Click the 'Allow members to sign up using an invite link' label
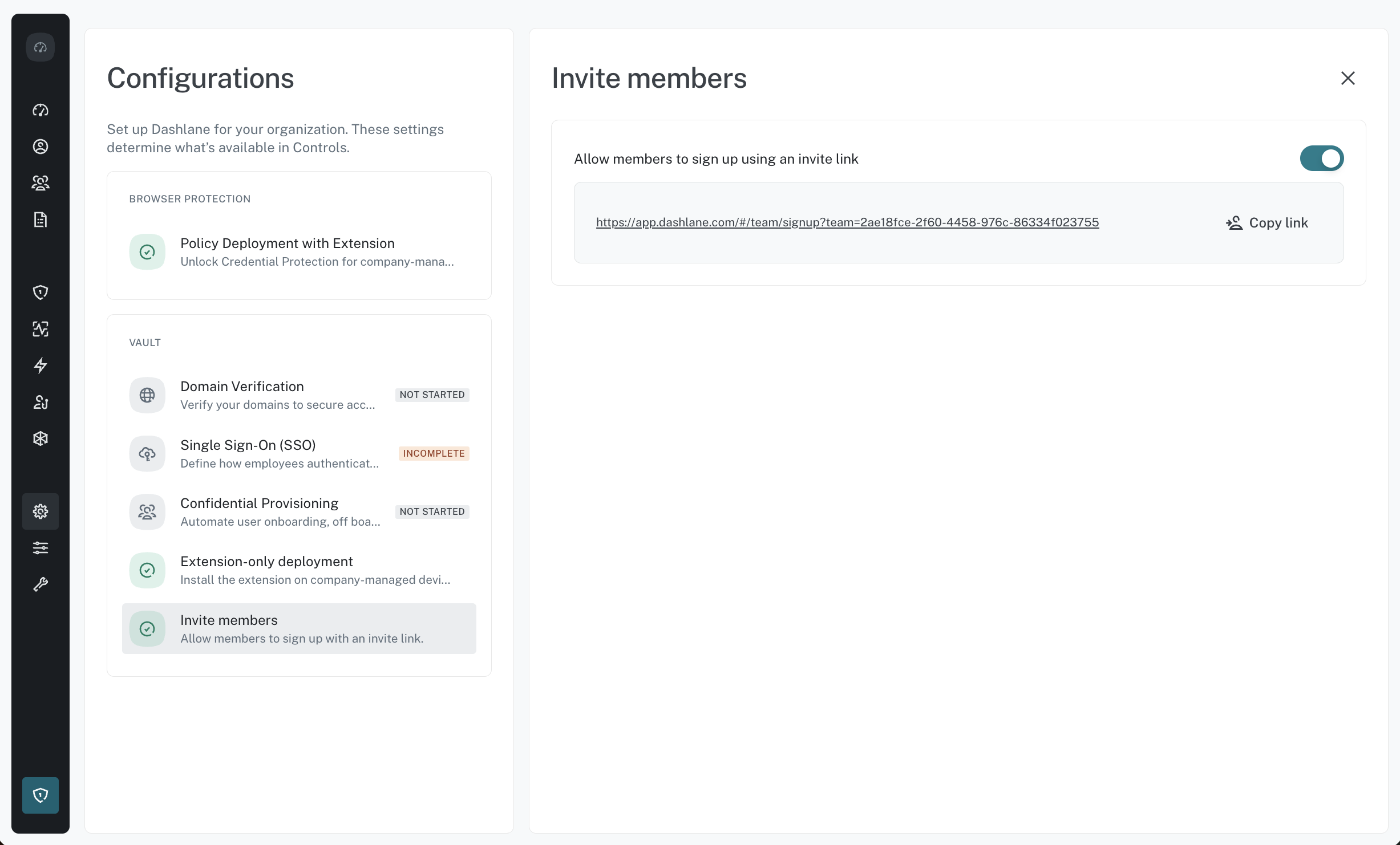The height and width of the screenshot is (845, 1400). point(716,159)
